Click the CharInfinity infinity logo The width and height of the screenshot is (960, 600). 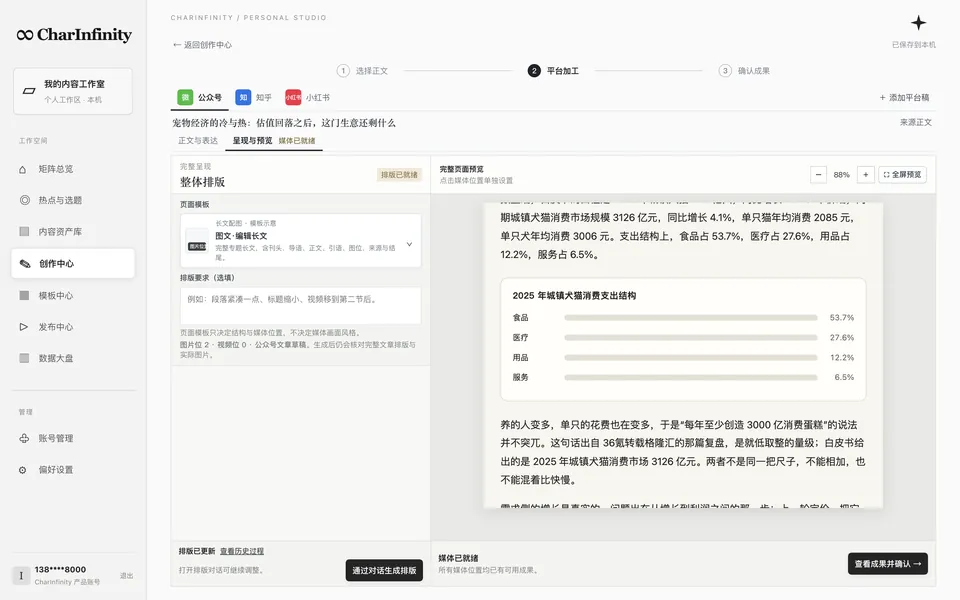coord(25,35)
